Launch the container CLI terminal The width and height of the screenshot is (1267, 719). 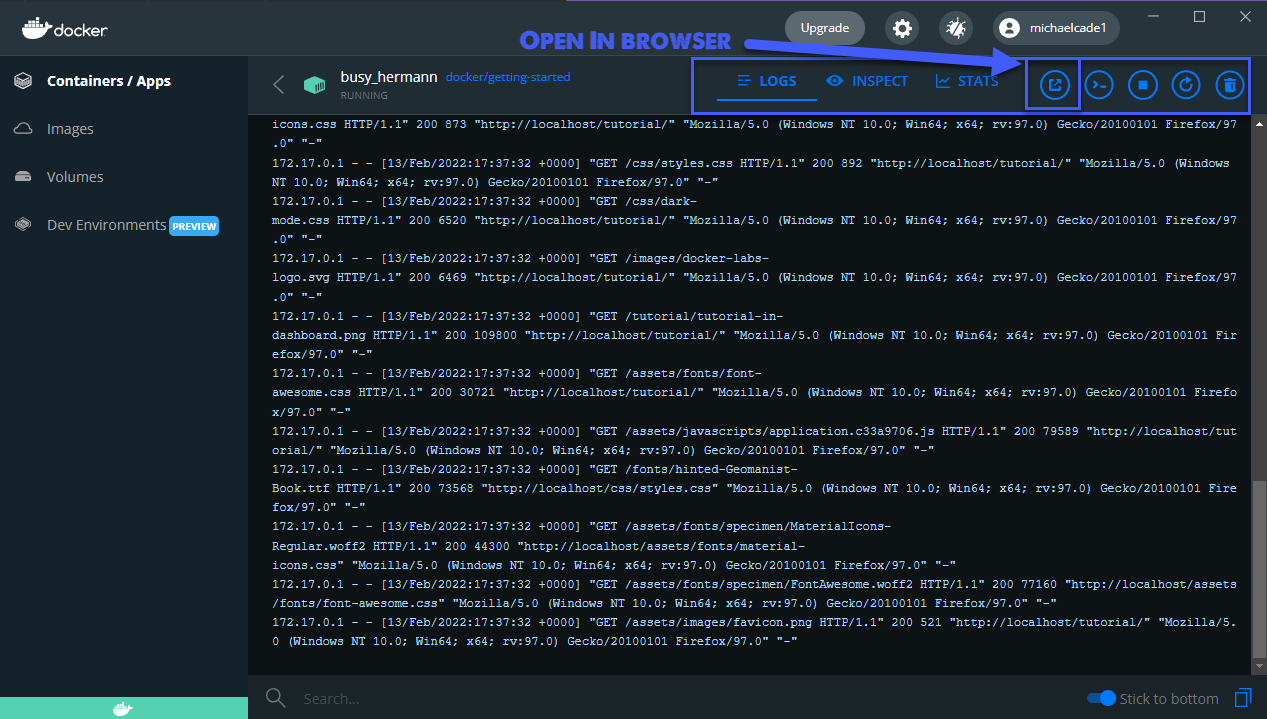click(x=1098, y=84)
